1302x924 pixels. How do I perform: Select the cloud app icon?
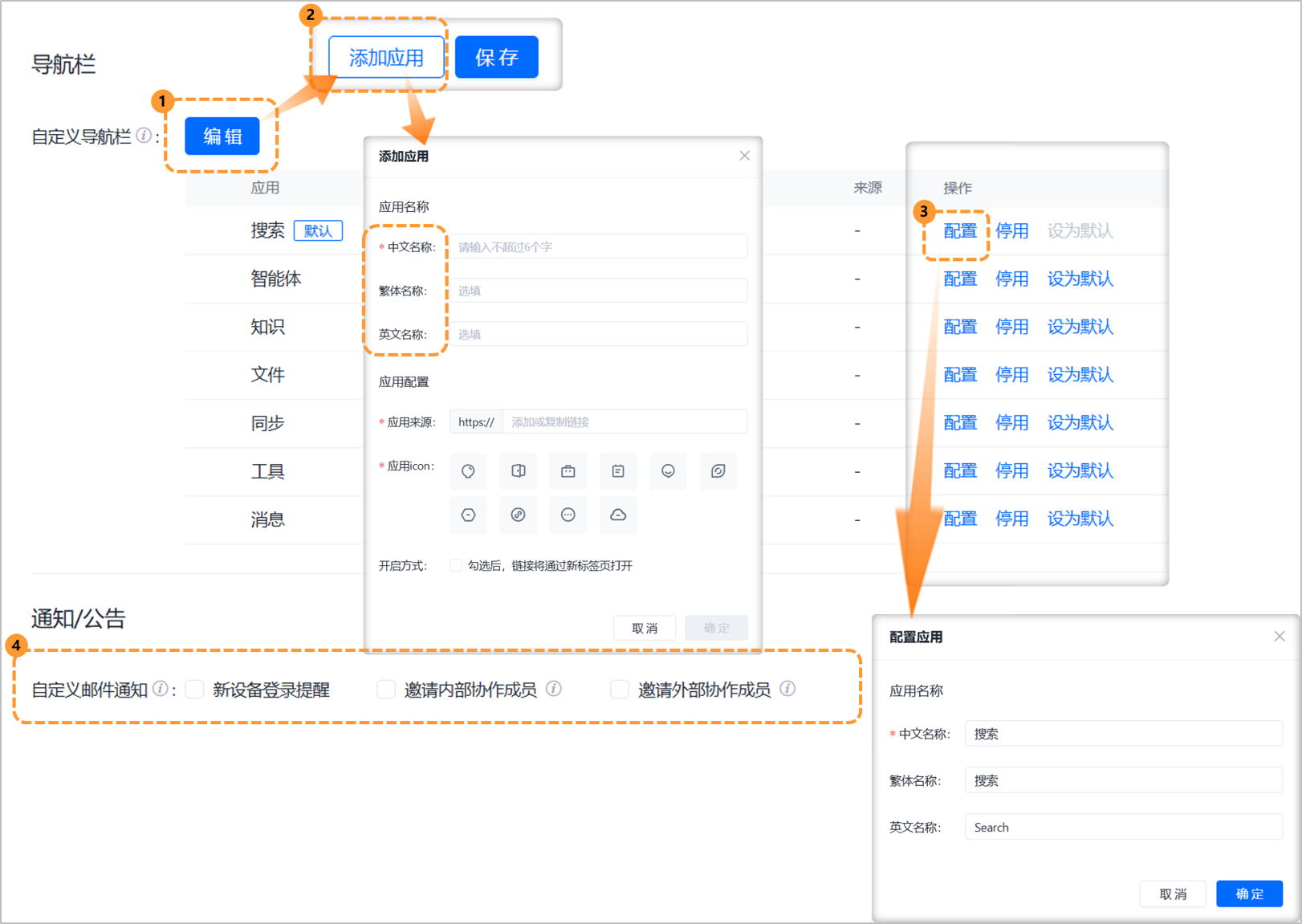pyautogui.click(x=617, y=515)
